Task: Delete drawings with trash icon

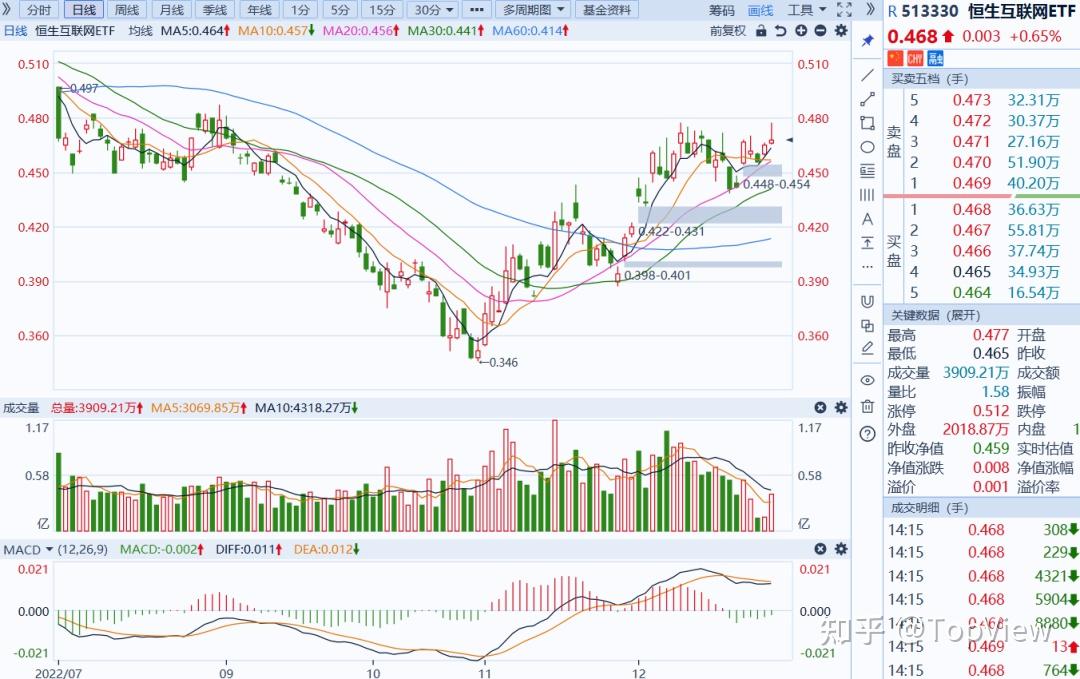Action: tap(867, 406)
